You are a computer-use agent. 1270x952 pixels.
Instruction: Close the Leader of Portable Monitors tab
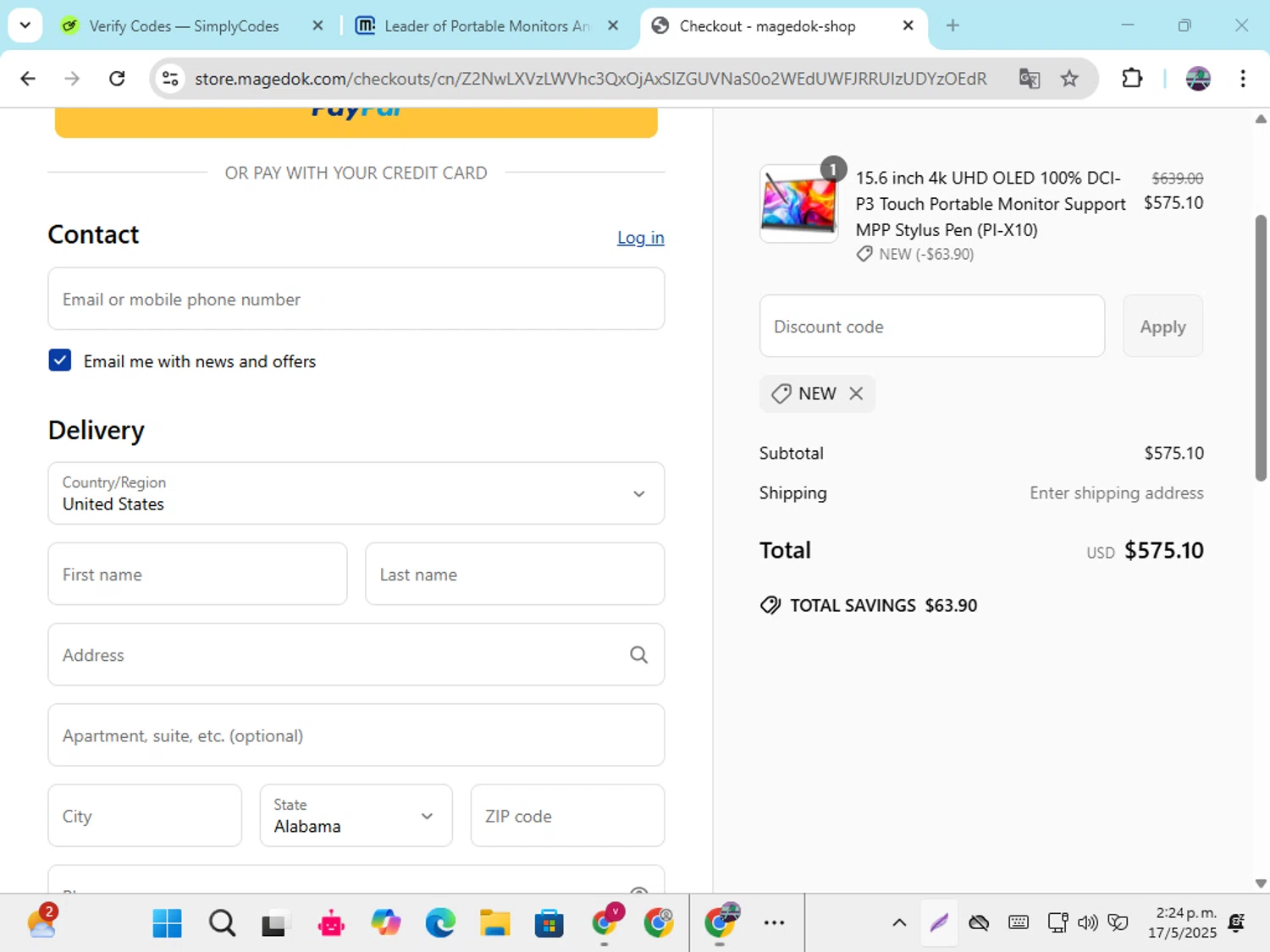pos(613,26)
